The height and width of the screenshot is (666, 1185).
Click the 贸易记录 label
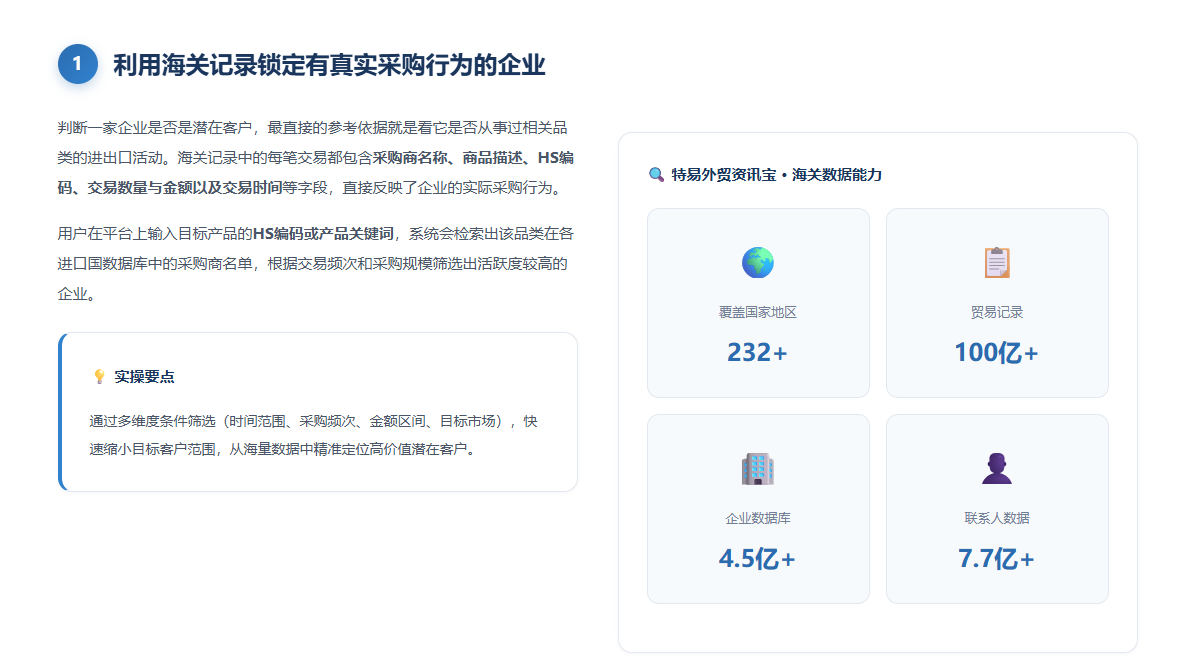tap(997, 312)
